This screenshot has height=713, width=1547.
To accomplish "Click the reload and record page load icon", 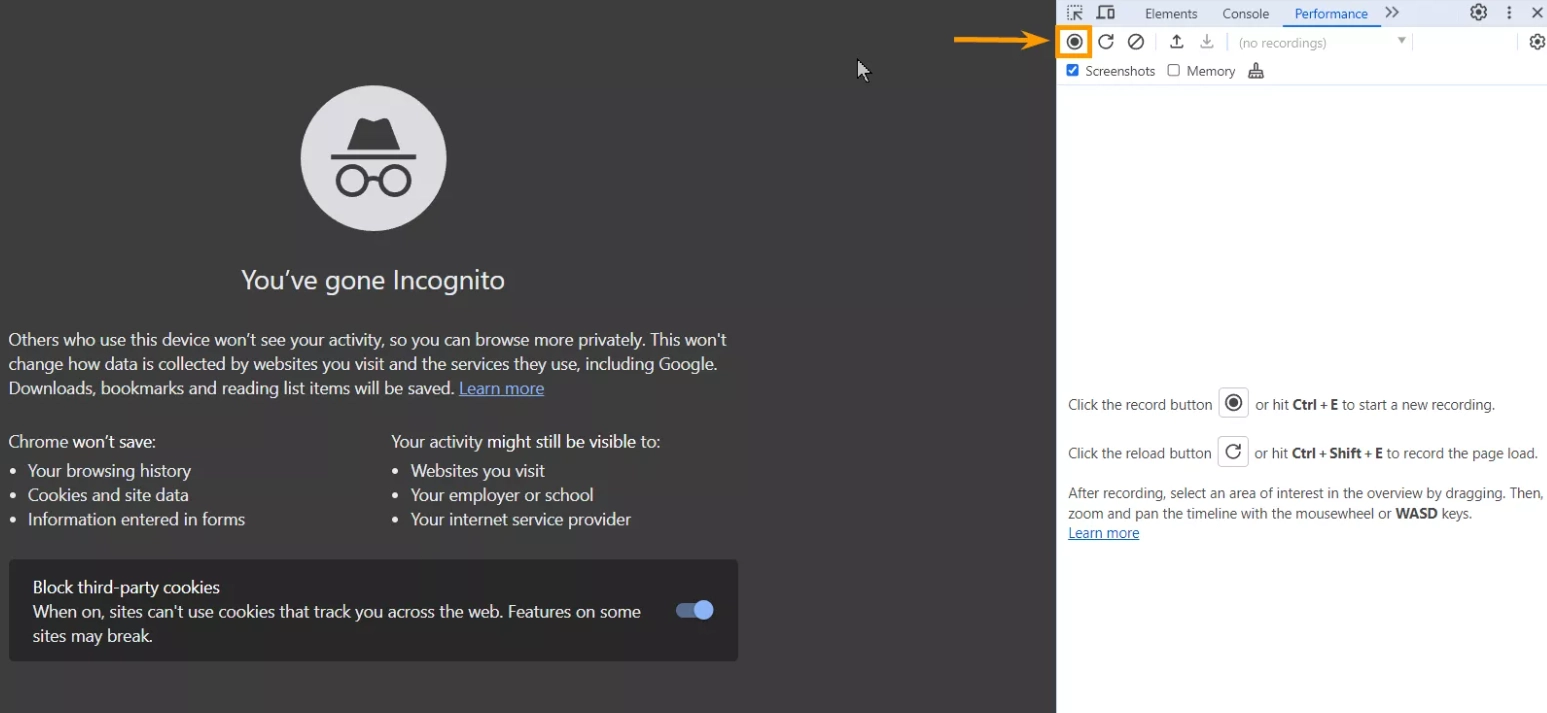I will coord(1106,42).
